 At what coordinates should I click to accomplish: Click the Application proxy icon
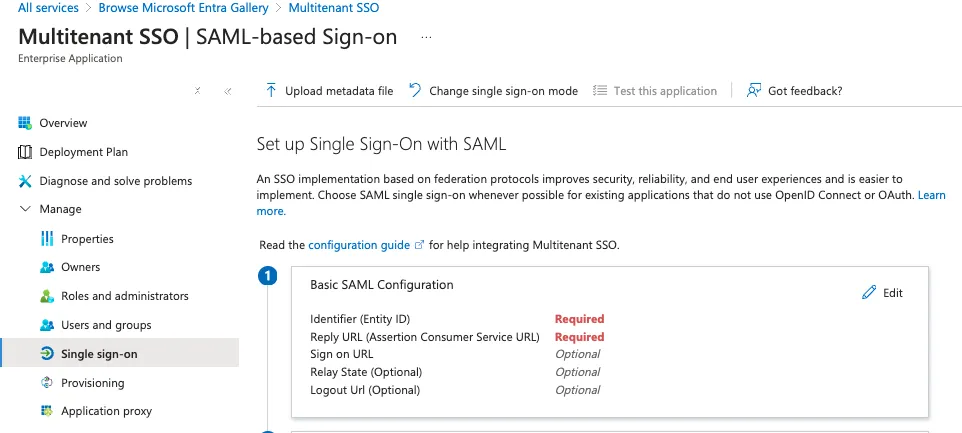47,411
